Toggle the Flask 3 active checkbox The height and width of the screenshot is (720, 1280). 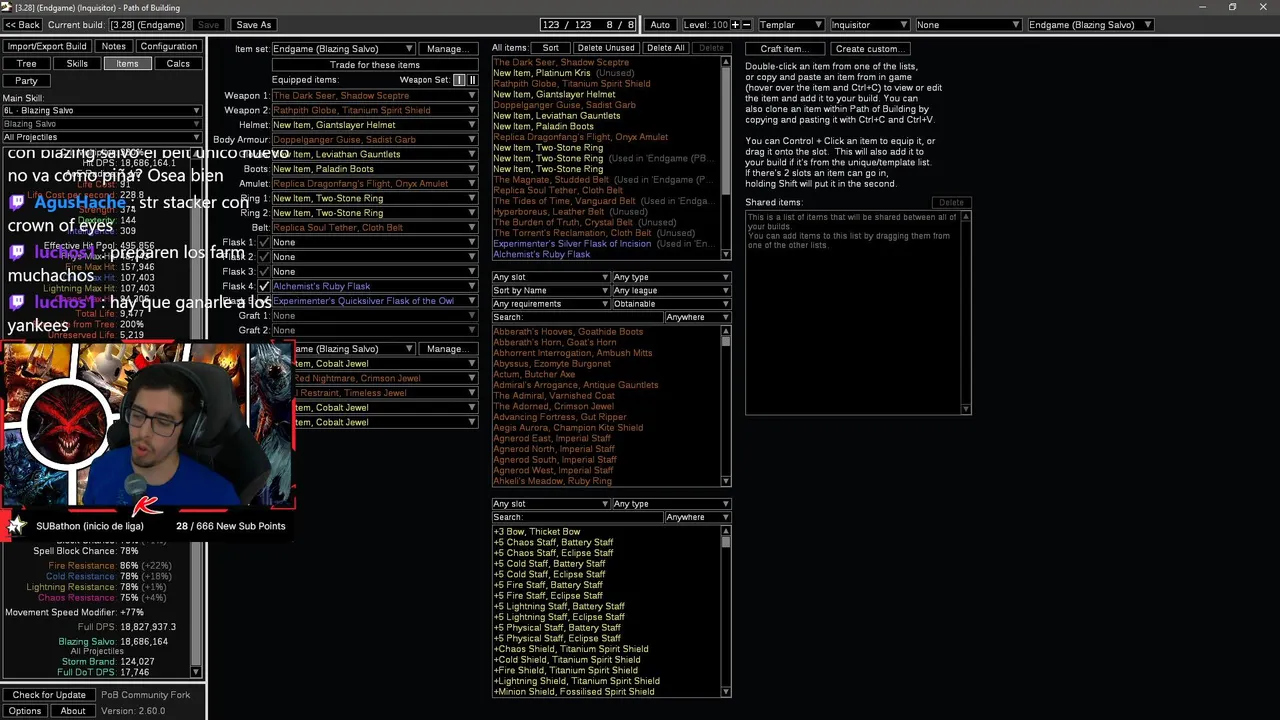point(264,272)
